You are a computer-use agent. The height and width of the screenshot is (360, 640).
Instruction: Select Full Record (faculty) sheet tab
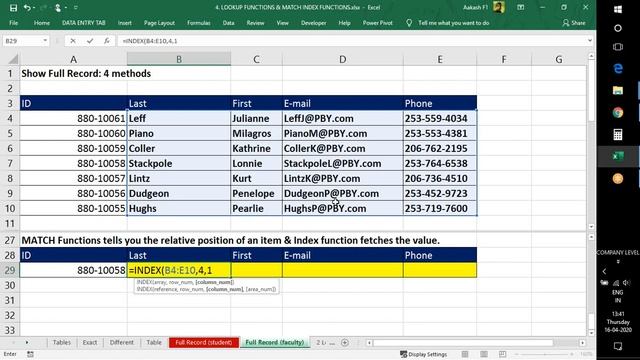275,342
